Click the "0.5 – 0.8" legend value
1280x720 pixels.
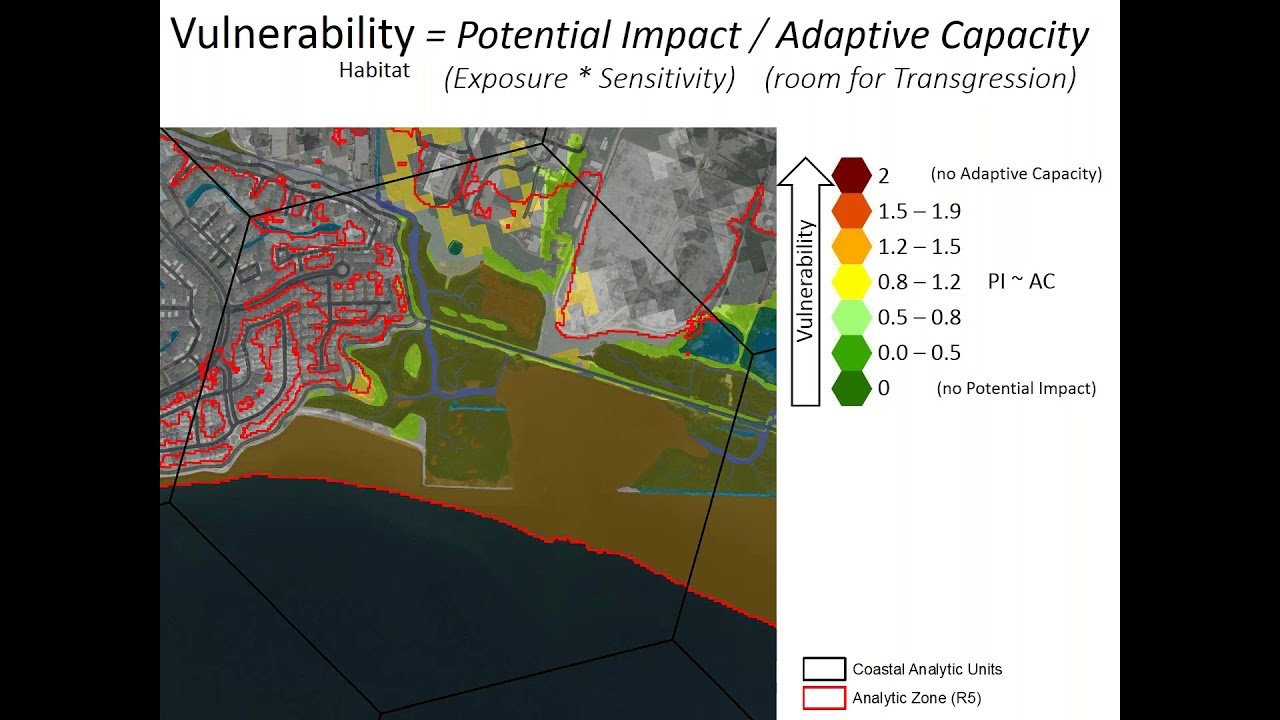pos(919,317)
